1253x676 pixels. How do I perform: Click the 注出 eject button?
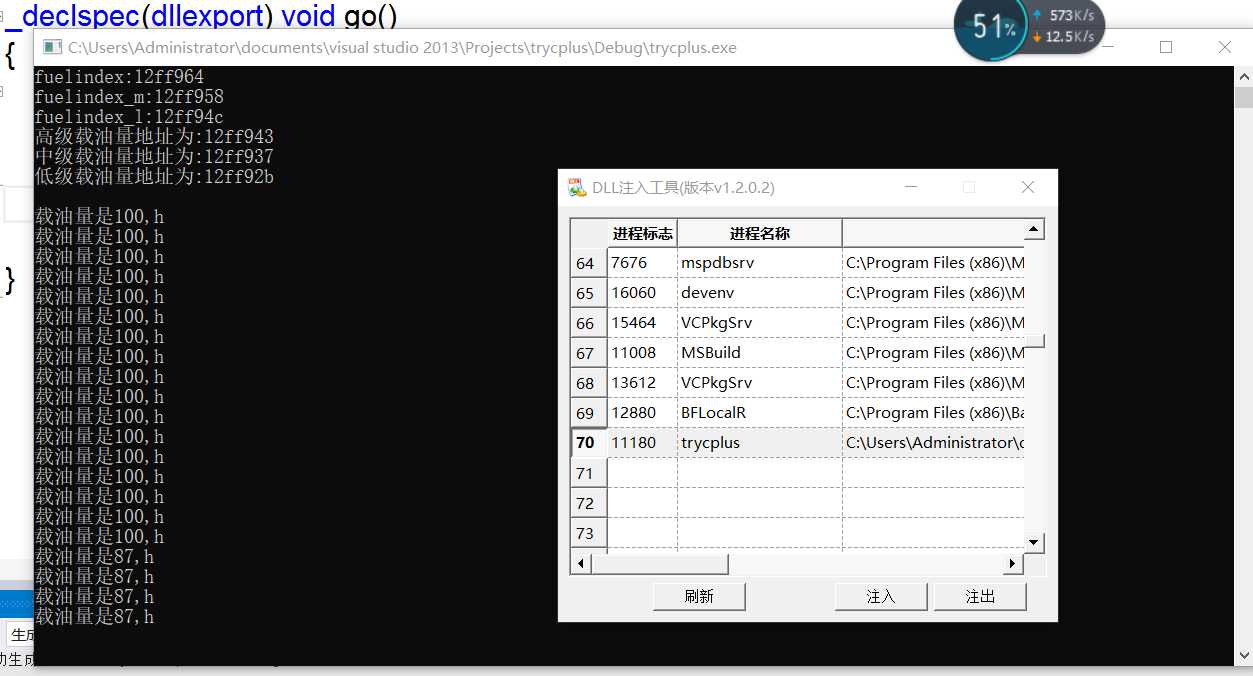pos(980,596)
